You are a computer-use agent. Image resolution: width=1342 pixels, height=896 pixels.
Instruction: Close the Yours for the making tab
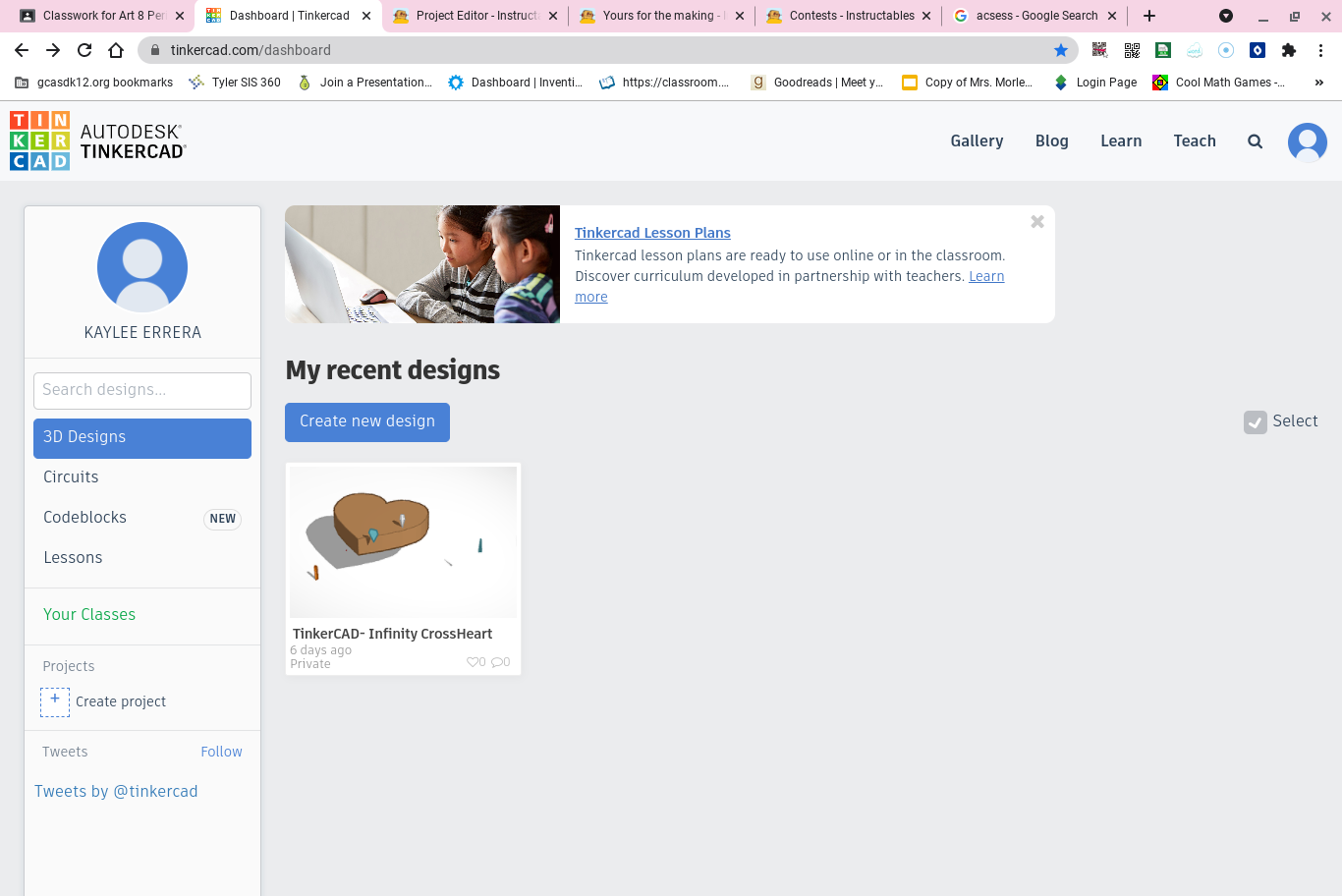740,16
